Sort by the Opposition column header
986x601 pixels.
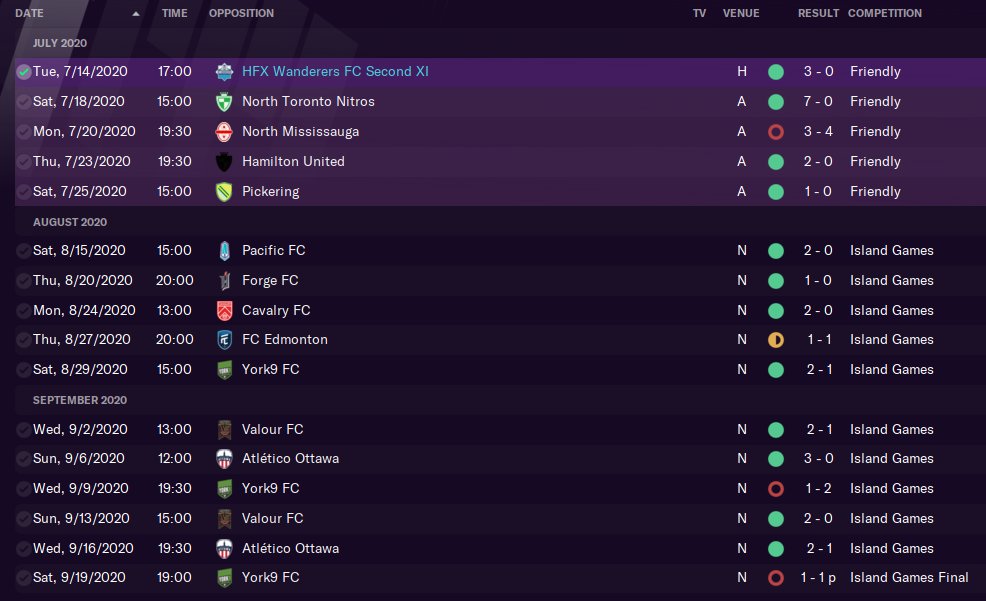[241, 14]
